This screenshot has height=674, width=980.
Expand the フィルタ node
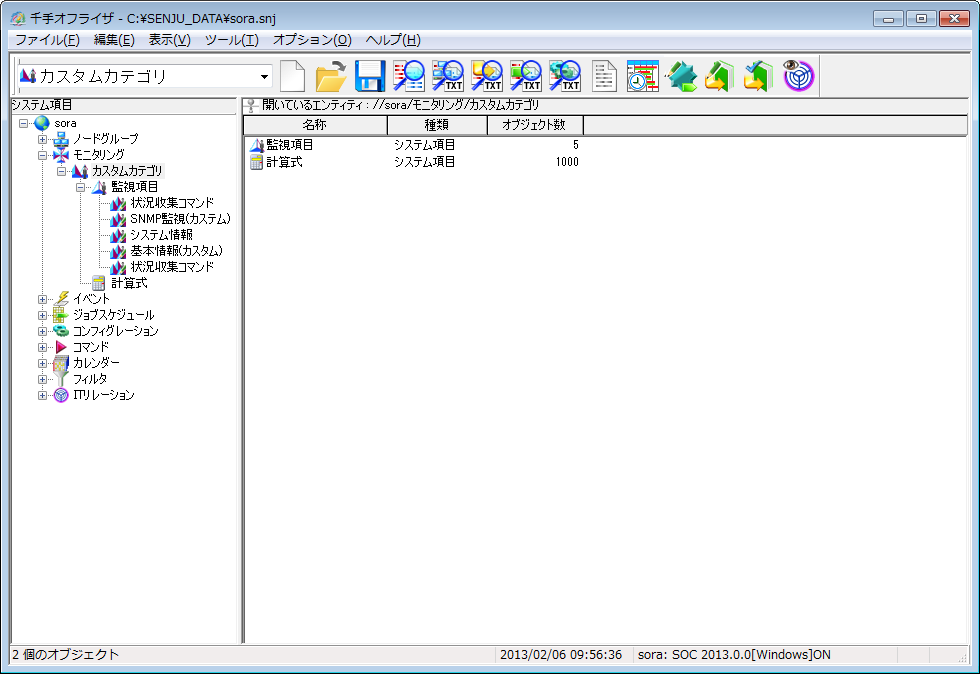(x=42, y=379)
